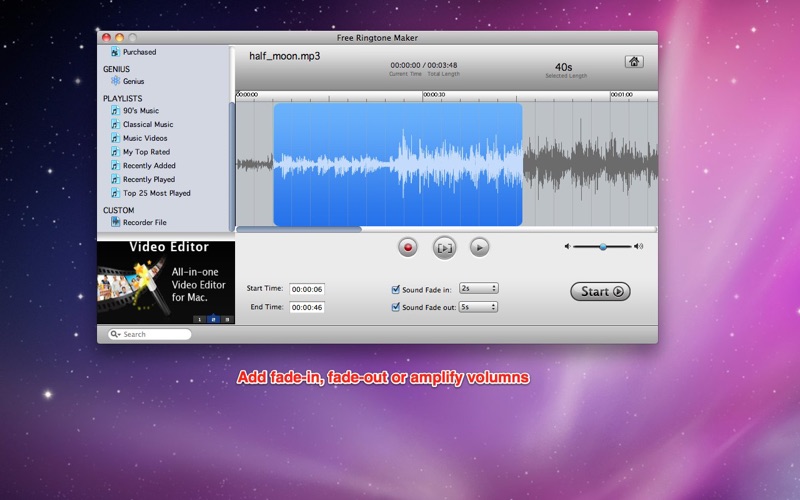Click the low-volume speaker icon
The width and height of the screenshot is (800, 500).
pos(567,246)
